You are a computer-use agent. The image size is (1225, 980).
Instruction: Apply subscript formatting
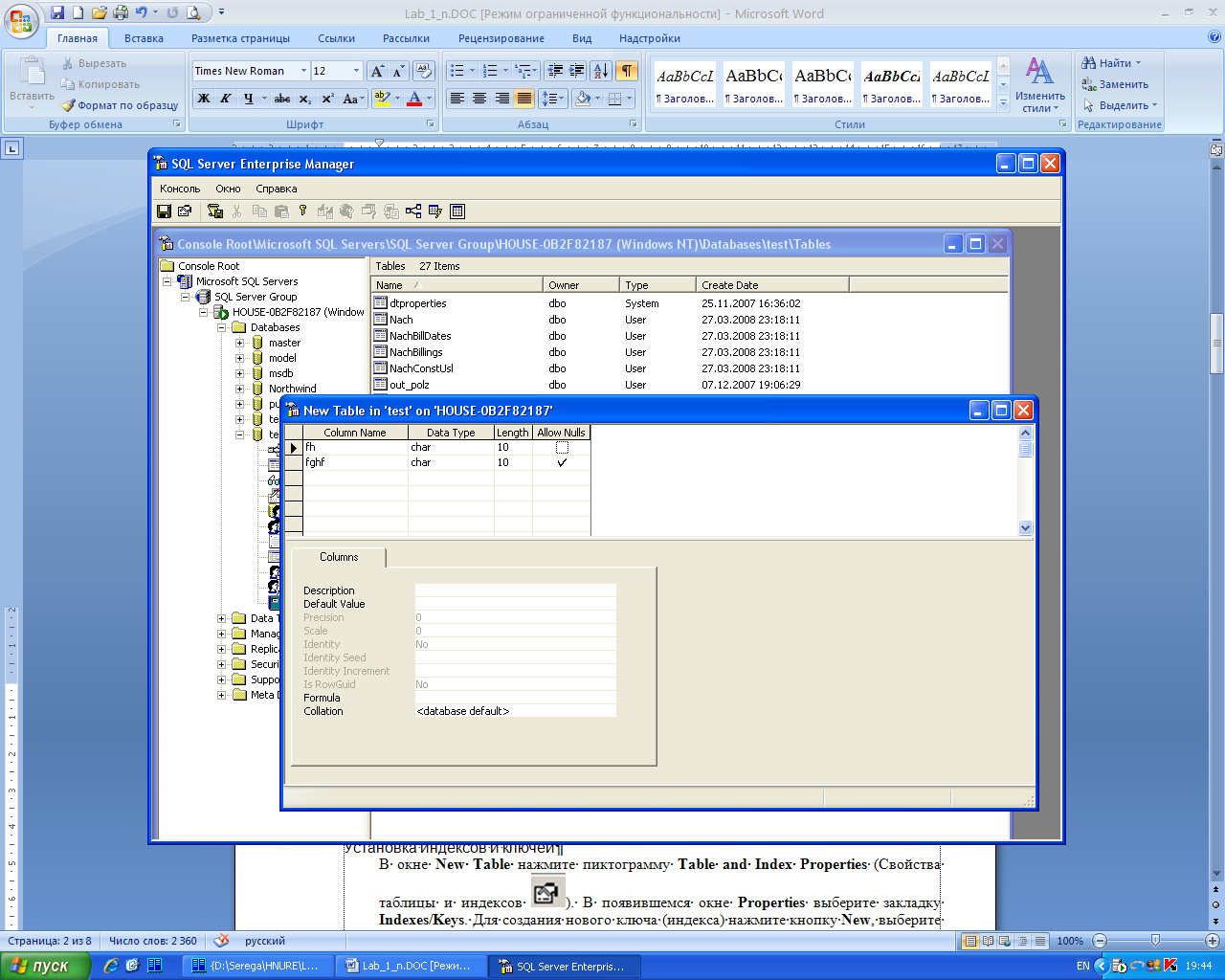(x=304, y=99)
